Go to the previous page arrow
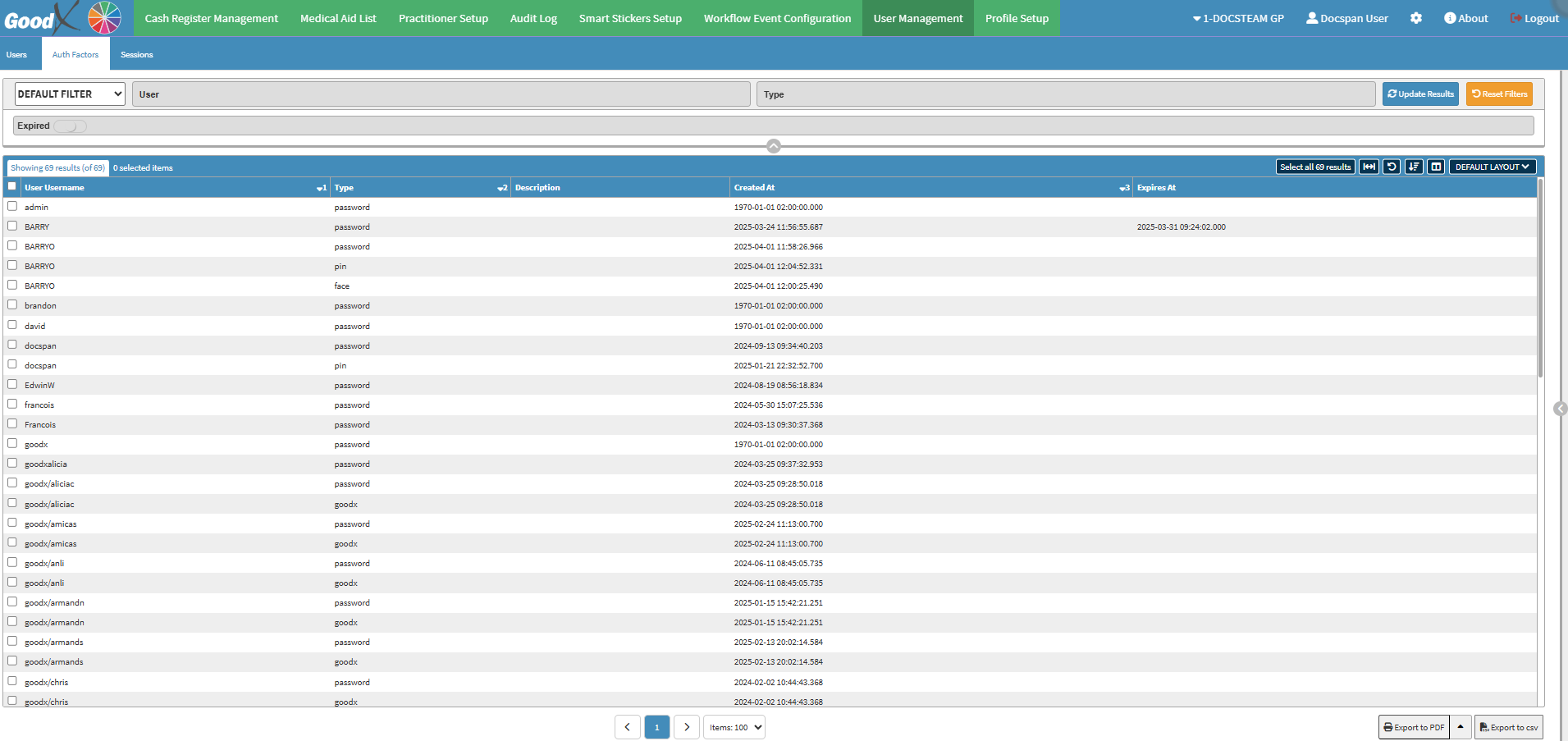This screenshot has height=741, width=1568. 628,727
